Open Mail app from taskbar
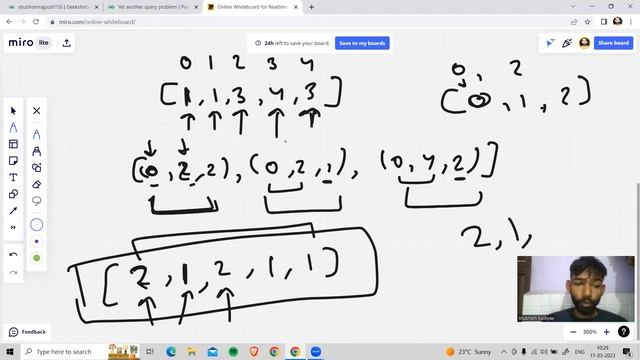The image size is (640, 360). click(x=213, y=351)
